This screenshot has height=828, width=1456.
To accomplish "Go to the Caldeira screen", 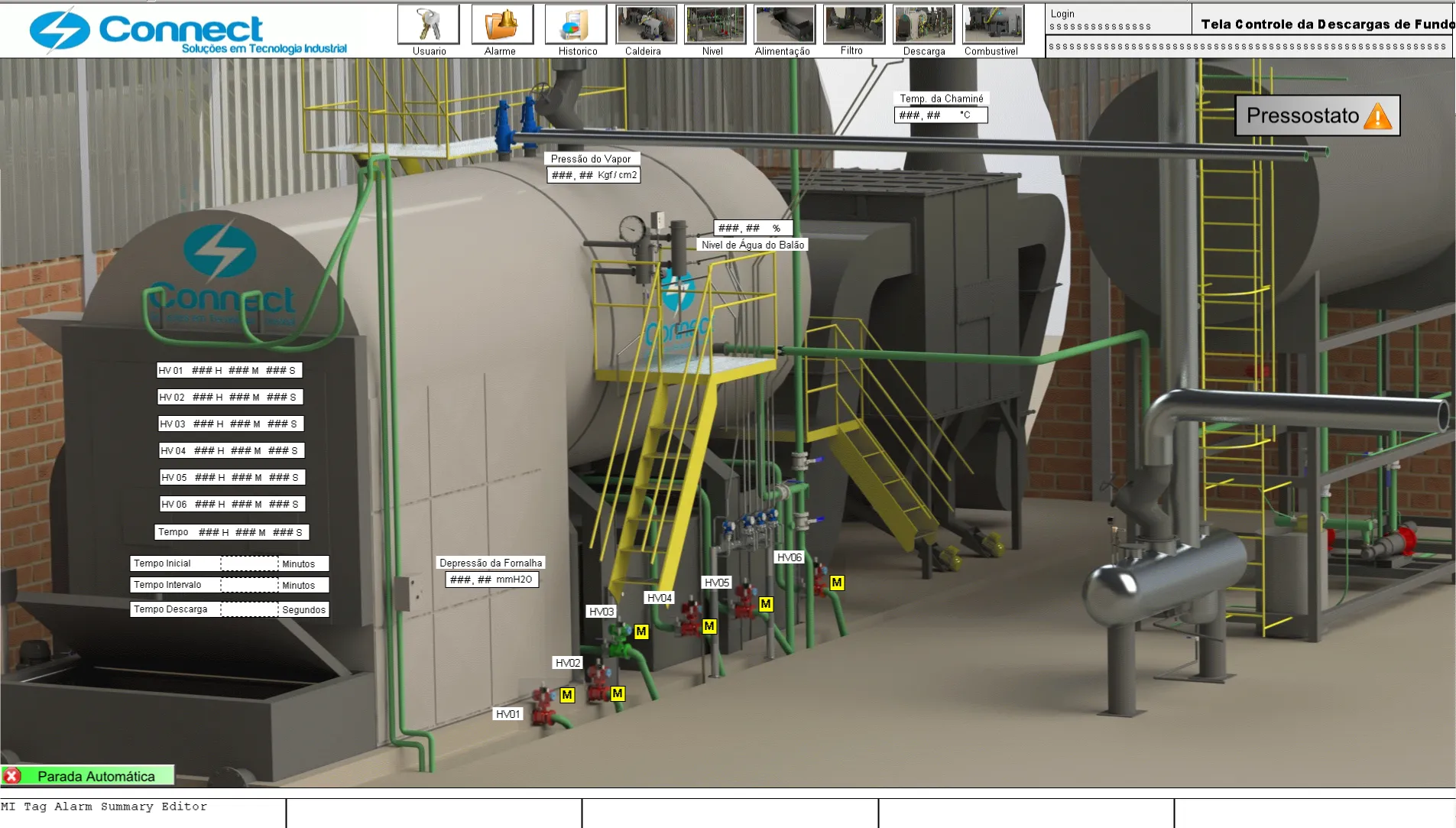I will (x=646, y=25).
